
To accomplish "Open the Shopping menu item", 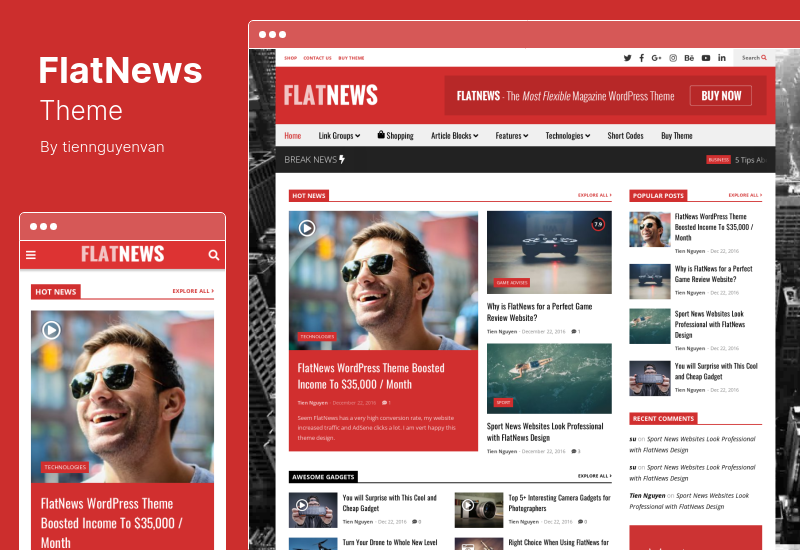I will [395, 136].
